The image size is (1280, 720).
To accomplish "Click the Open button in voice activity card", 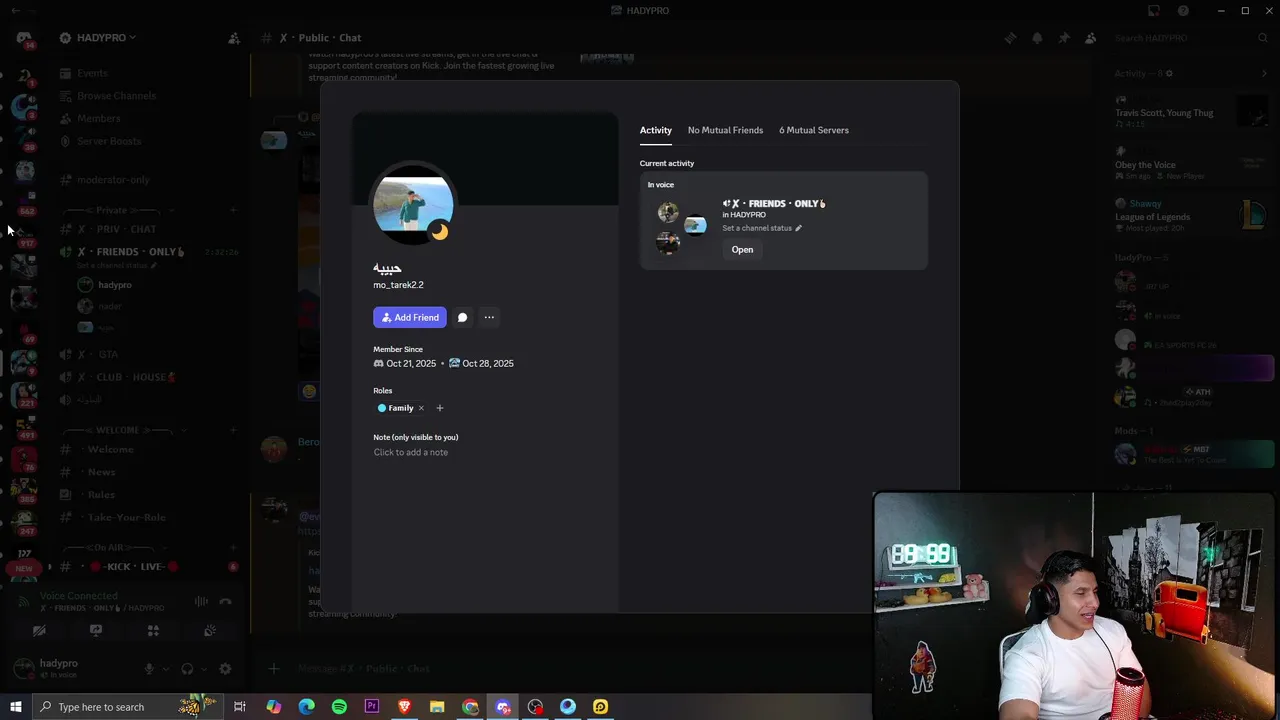I will (742, 250).
